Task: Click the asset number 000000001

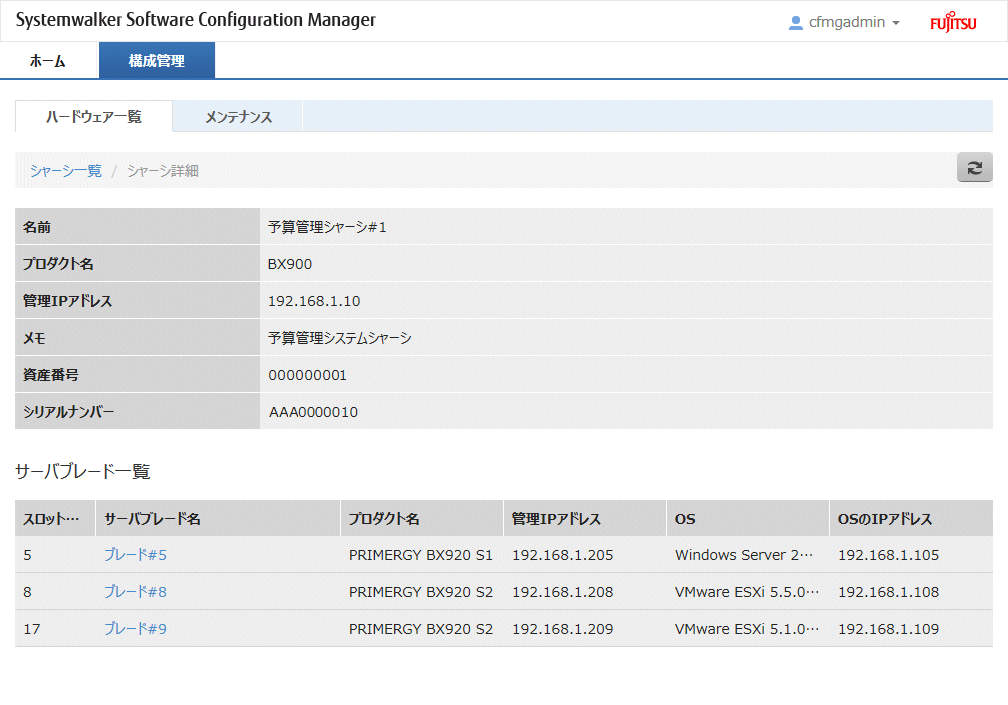Action: (307, 375)
